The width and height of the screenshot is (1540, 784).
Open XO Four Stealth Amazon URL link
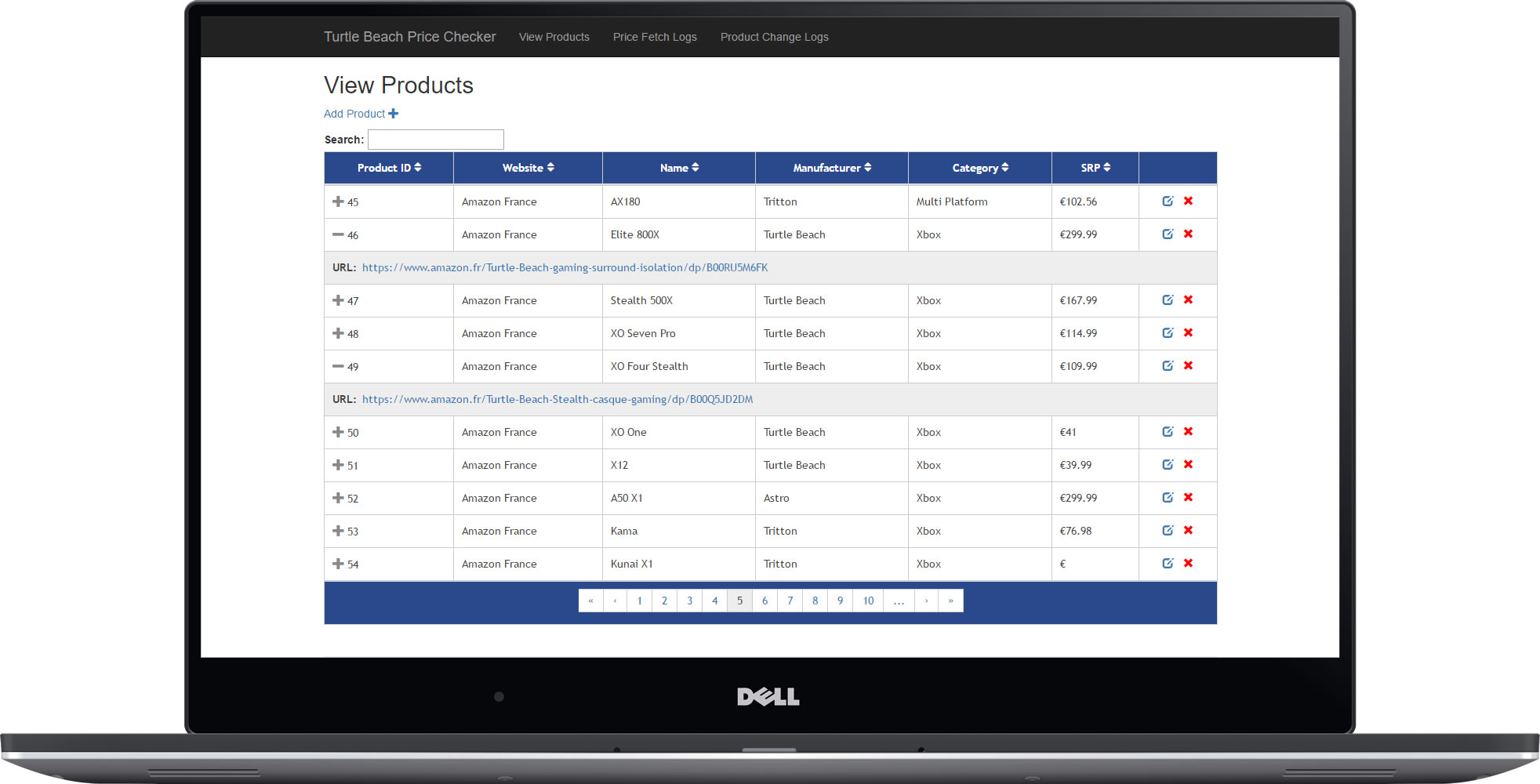[558, 399]
